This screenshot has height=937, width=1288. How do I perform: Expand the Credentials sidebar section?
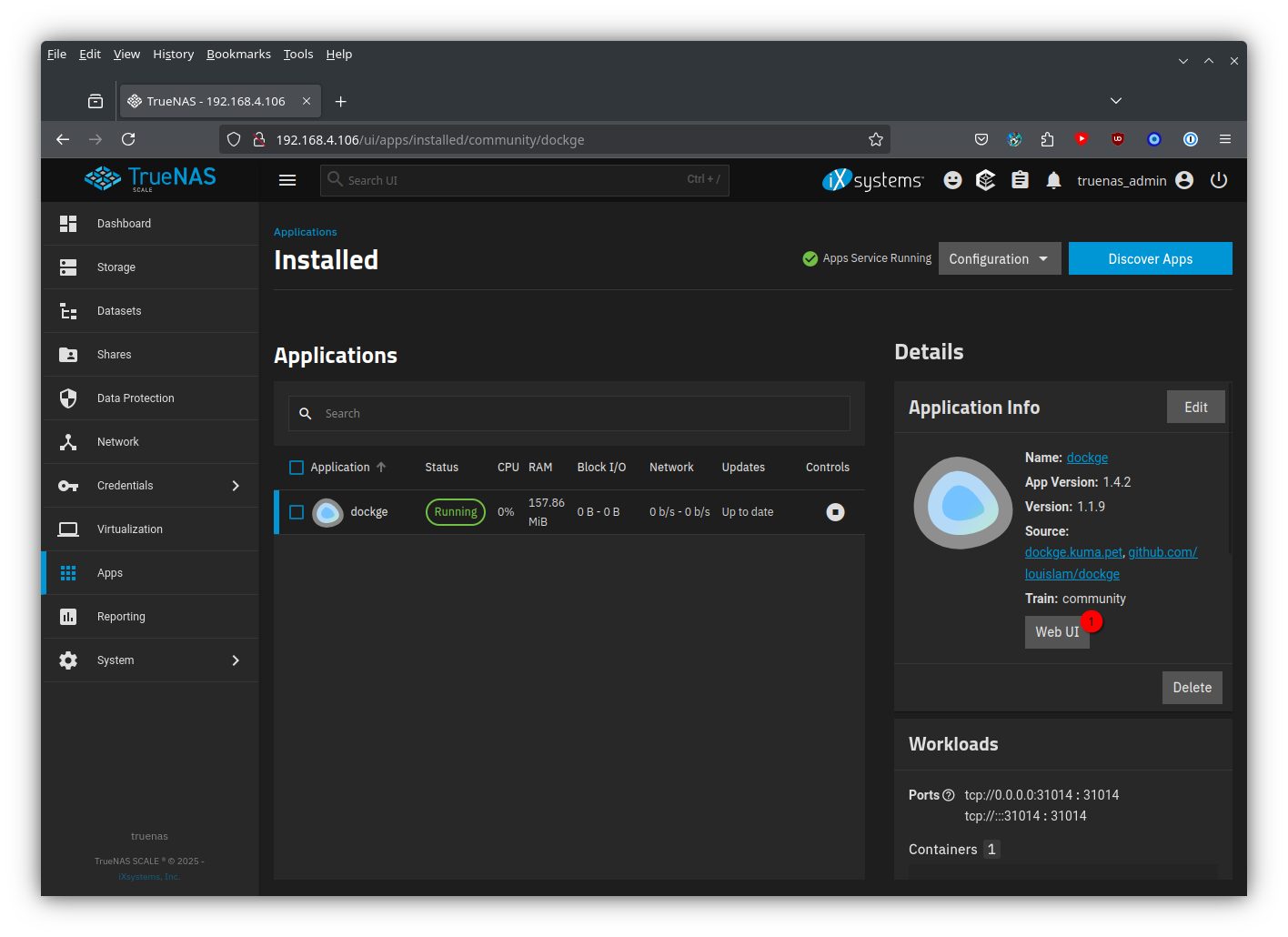[236, 486]
